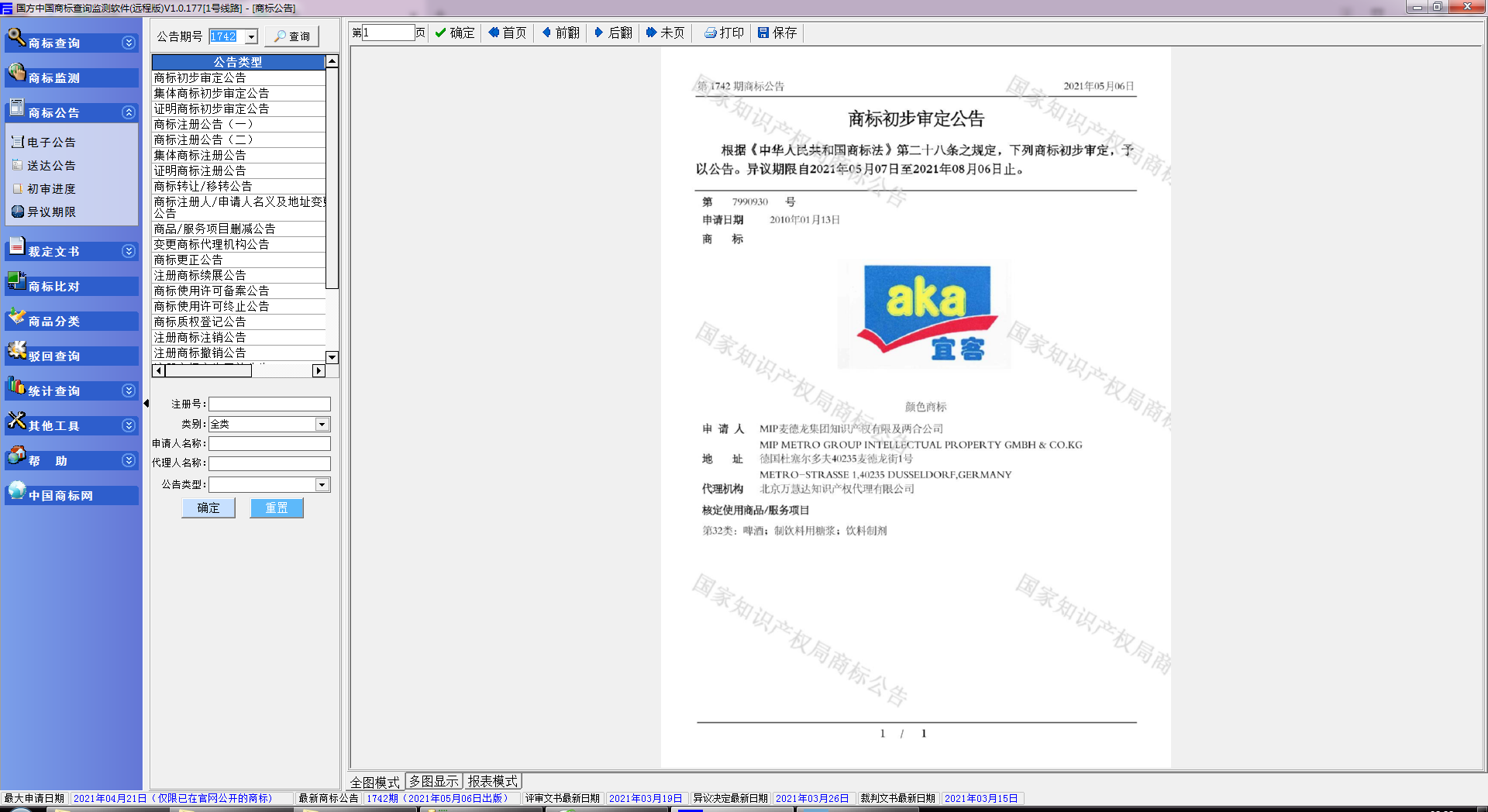Select 商标注册公告（一） row
Image resolution: width=1488 pixels, height=812 pixels.
pos(239,125)
